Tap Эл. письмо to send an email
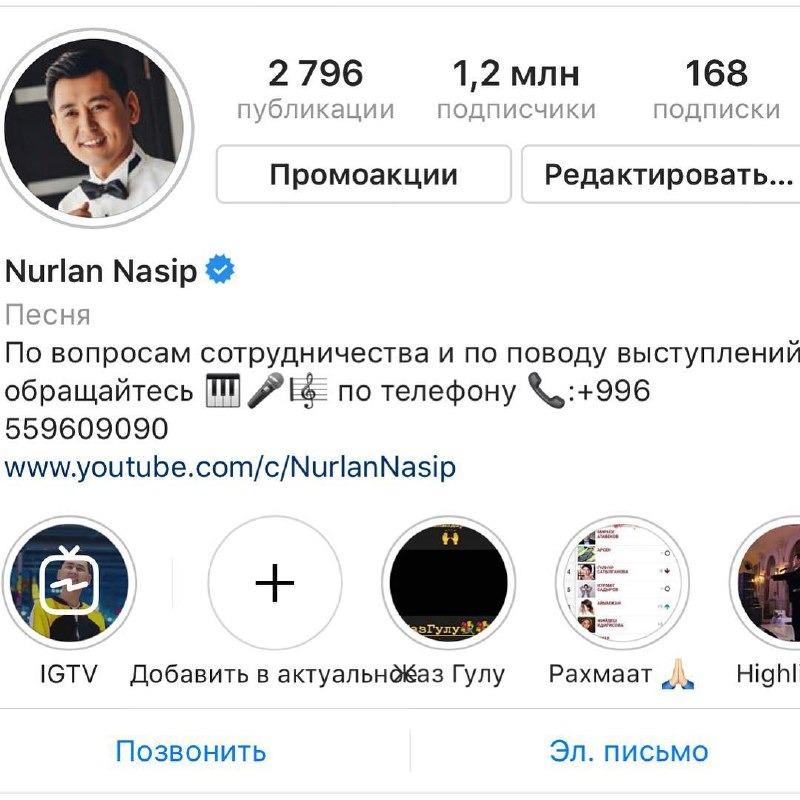This screenshot has height=800, width=800. [x=629, y=751]
